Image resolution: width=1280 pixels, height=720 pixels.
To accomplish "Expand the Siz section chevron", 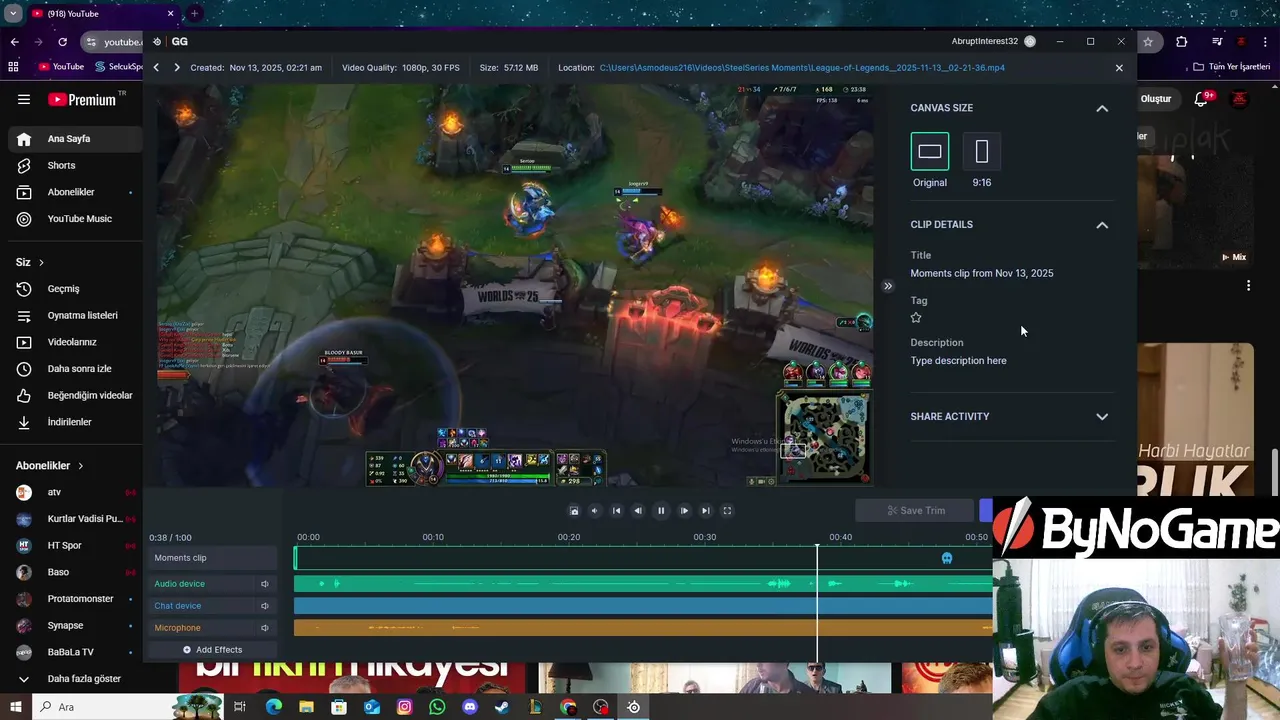I will tap(41, 262).
